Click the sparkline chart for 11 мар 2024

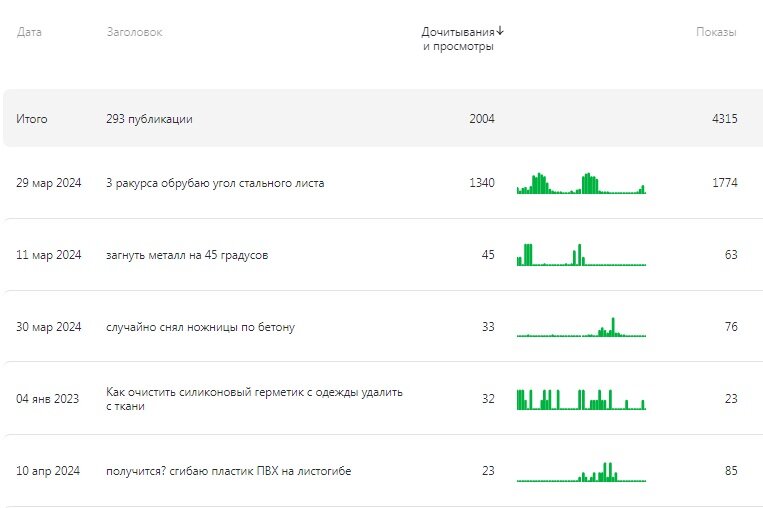coord(581,254)
